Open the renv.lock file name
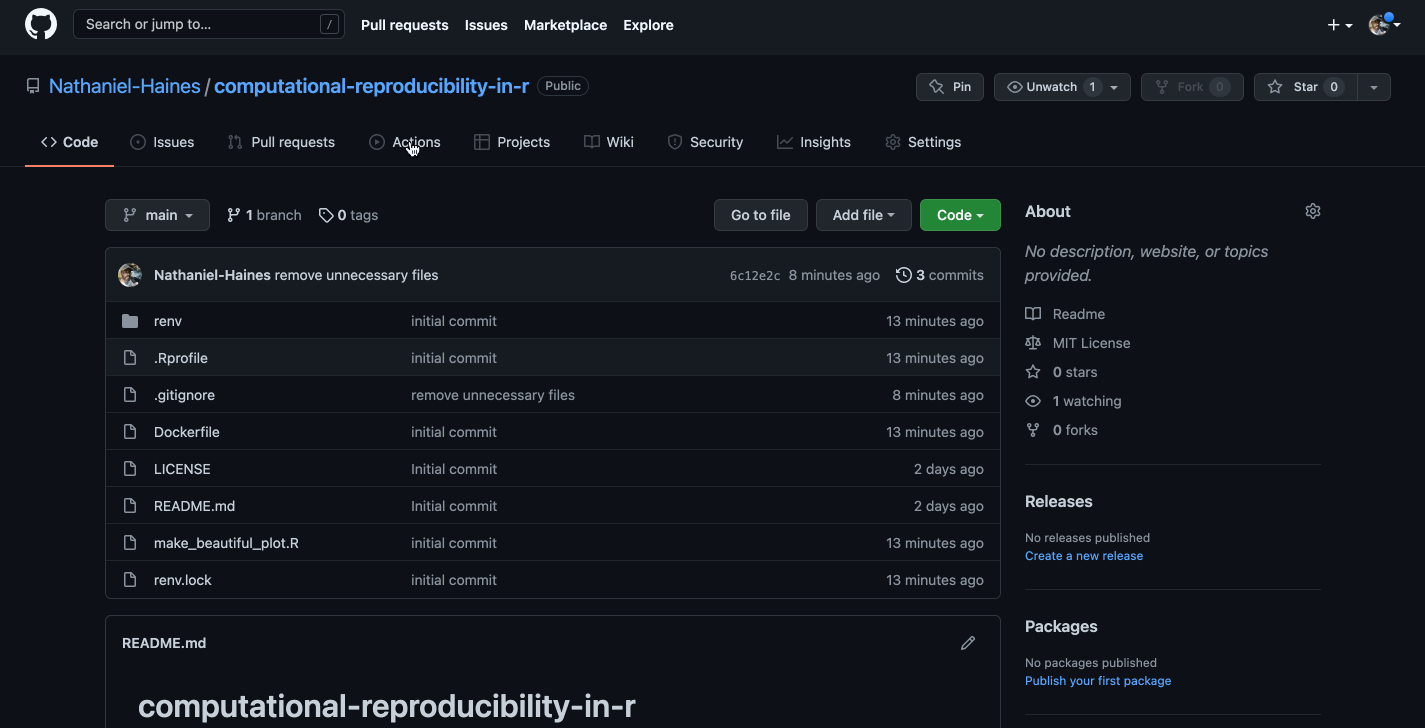Screen dimensions: 1425x728 pyautogui.click(x=183, y=580)
